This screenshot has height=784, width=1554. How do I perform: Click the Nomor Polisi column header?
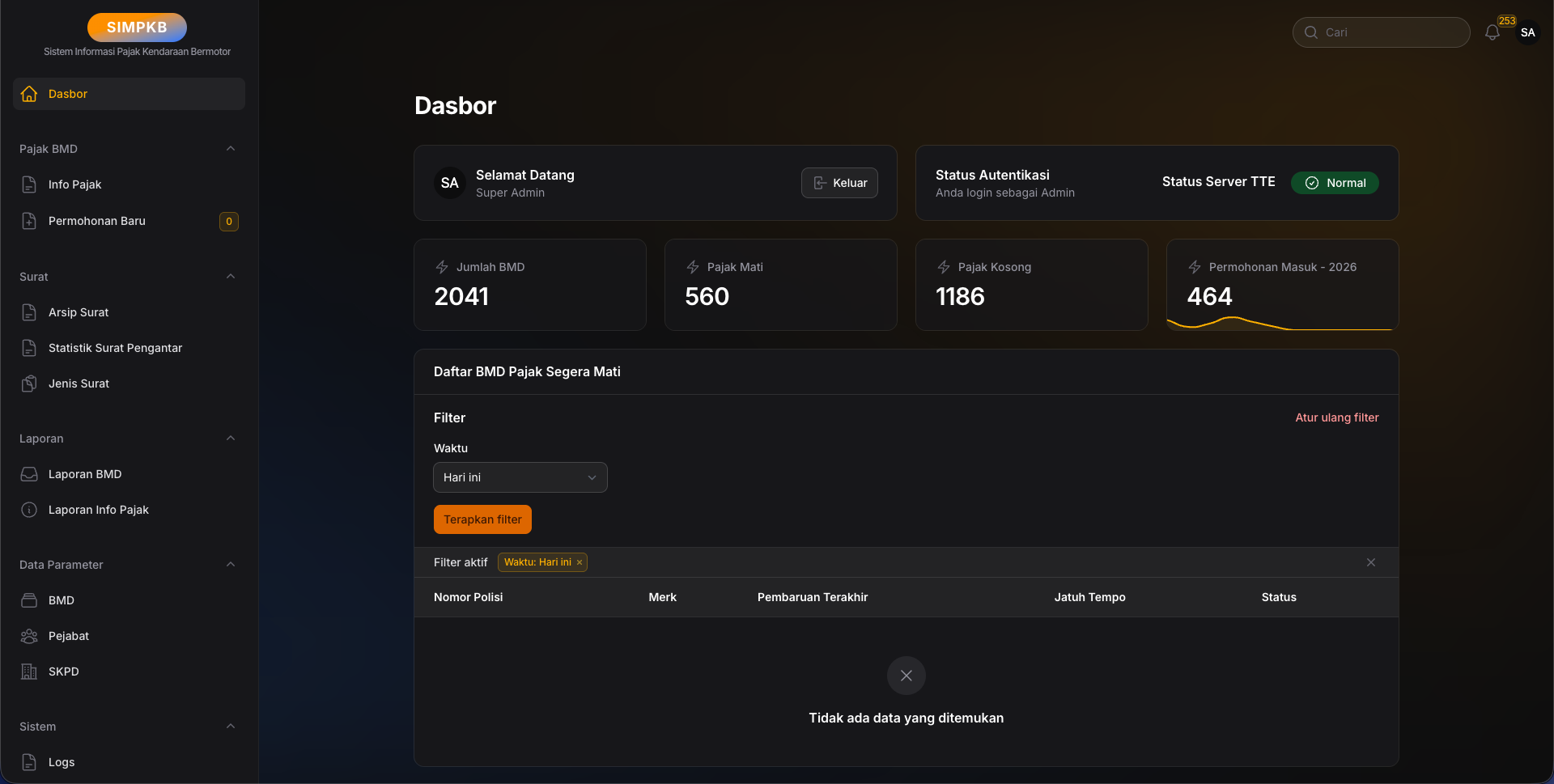tap(468, 597)
